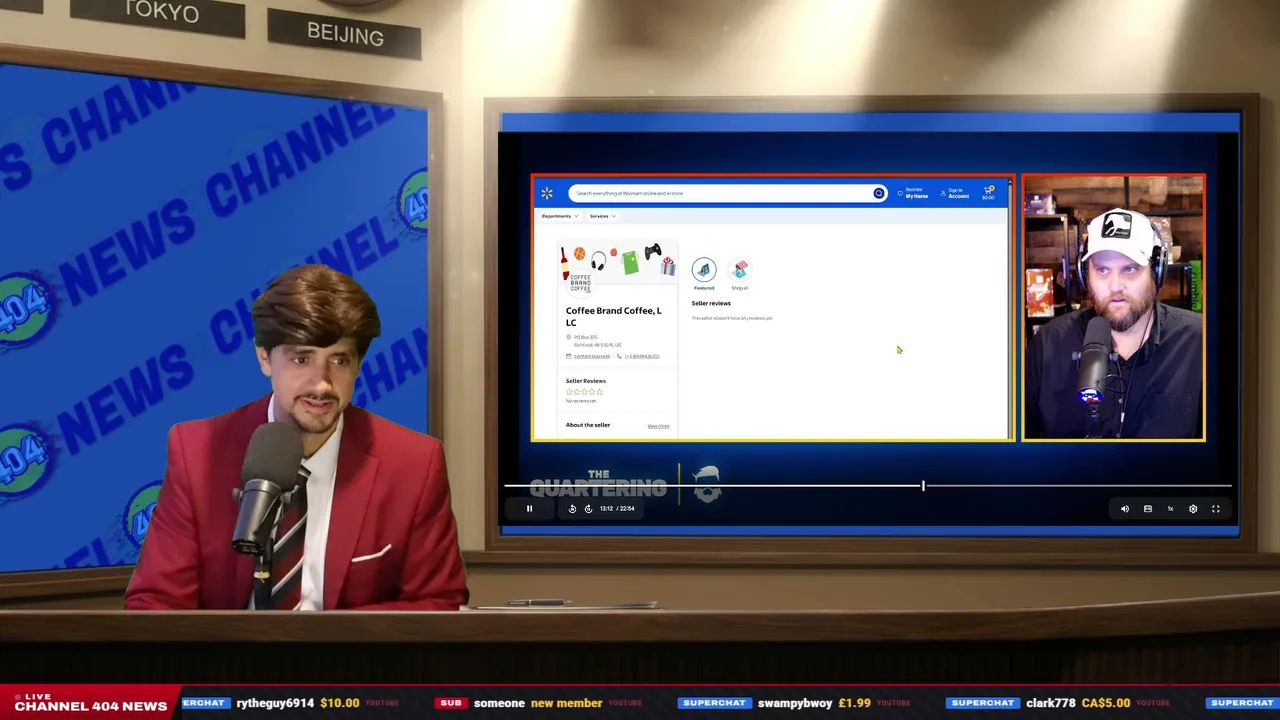This screenshot has height=720, width=1280.
Task: Click the Walmart spark logo
Action: 547,193
